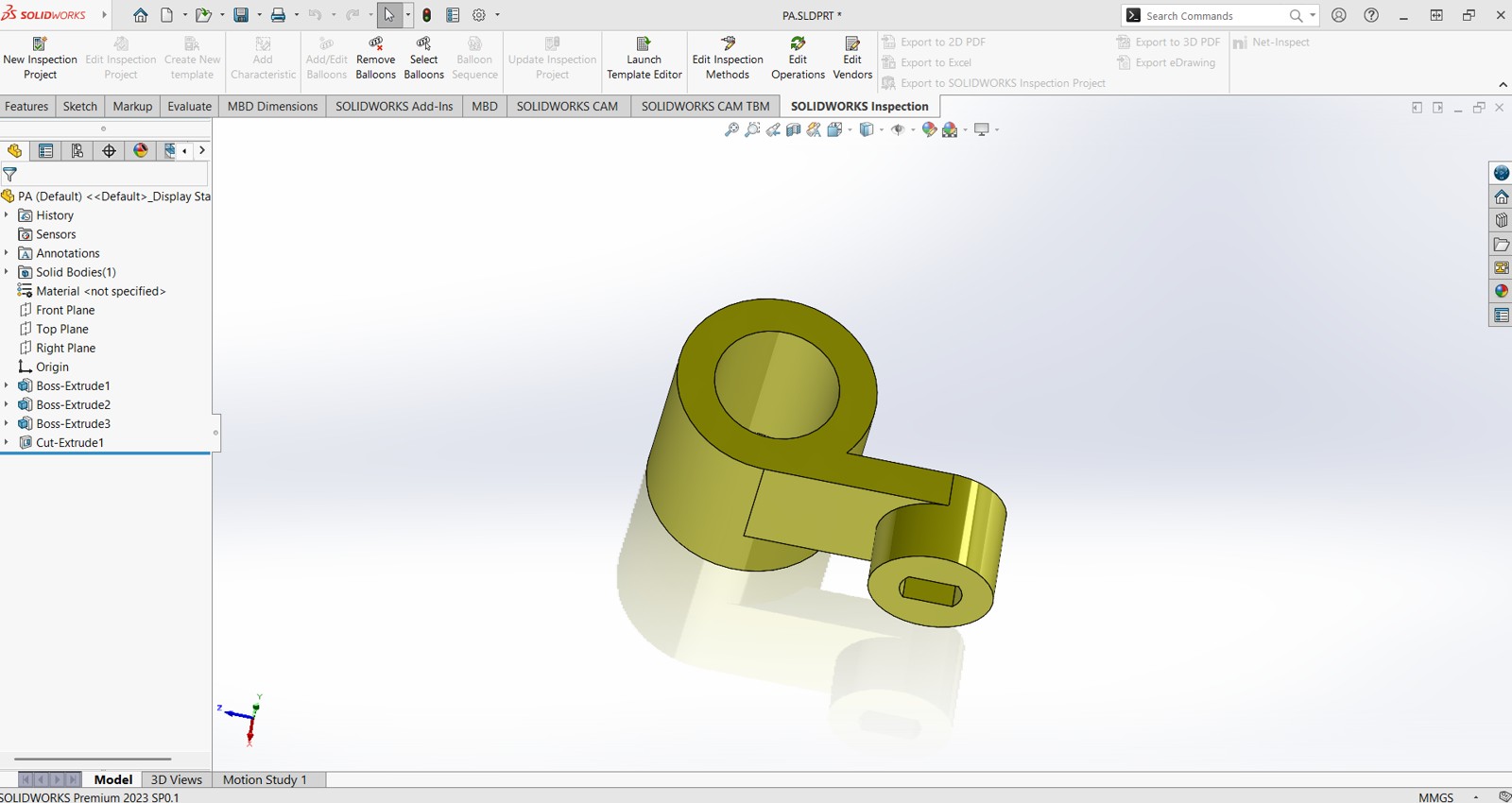This screenshot has width=1512, height=803.
Task: Expand Cut-Extrude1 feature
Action: click(7, 442)
